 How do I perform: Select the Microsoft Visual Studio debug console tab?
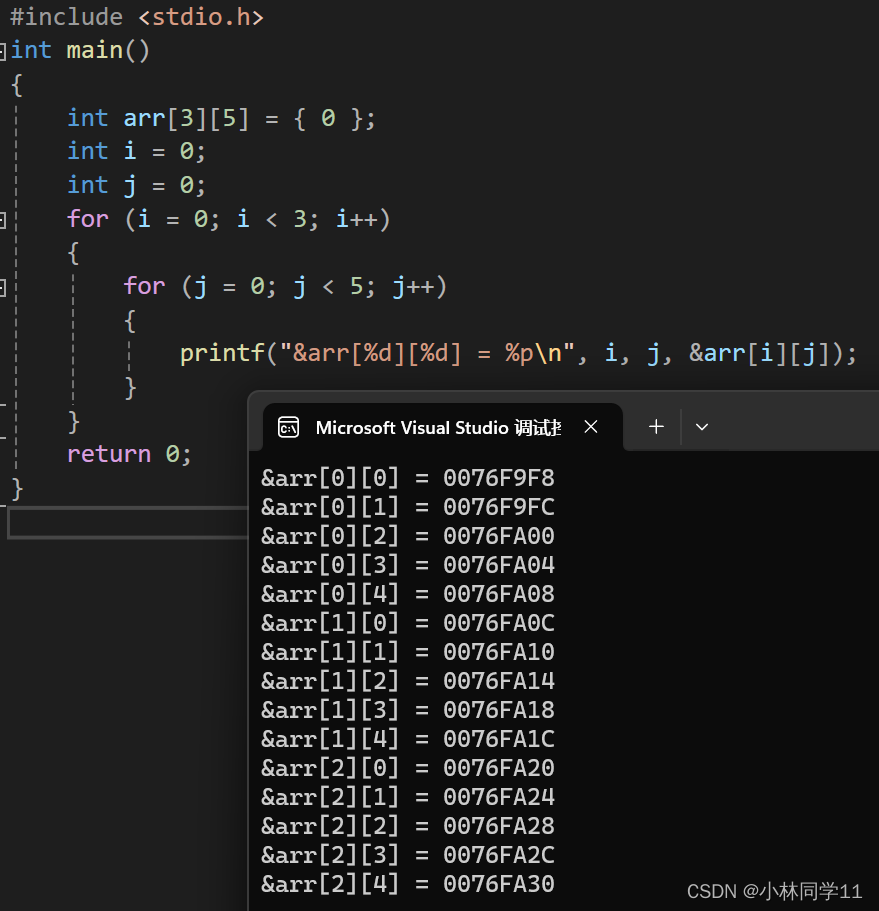pyautogui.click(x=443, y=427)
